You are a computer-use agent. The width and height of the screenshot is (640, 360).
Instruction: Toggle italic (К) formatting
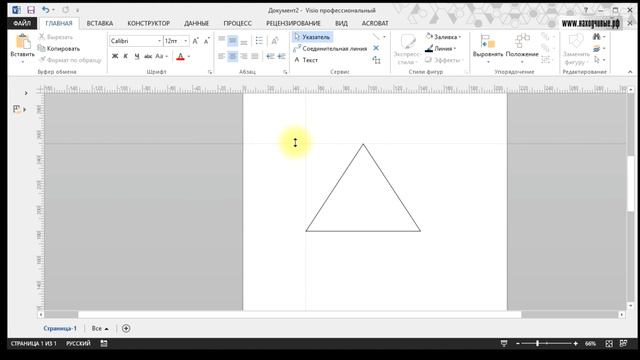pyautogui.click(x=126, y=56)
